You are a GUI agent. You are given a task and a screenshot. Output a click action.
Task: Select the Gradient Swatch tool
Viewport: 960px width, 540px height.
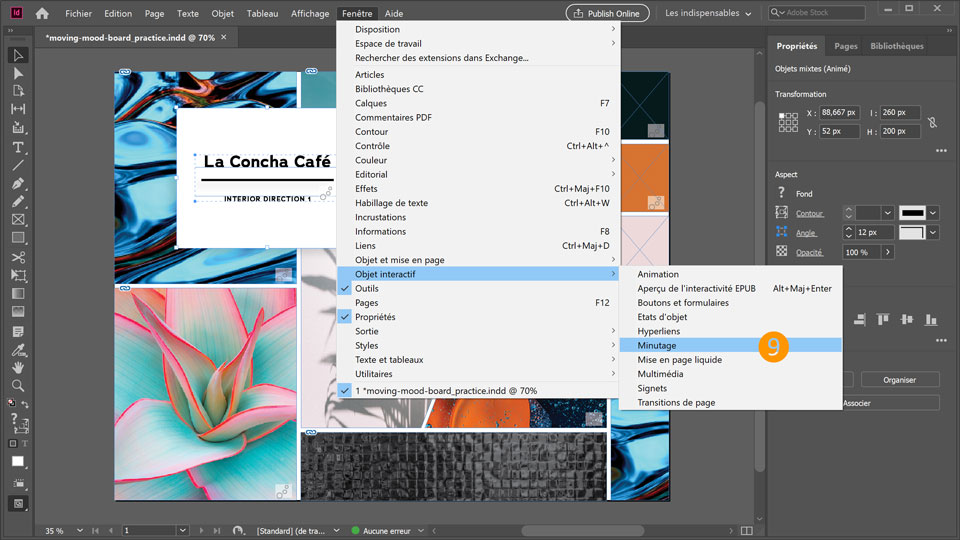pyautogui.click(x=18, y=293)
